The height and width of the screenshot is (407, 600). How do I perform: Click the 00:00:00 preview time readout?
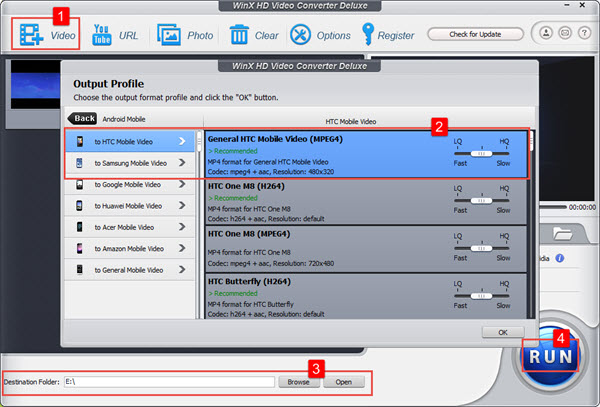(x=582, y=207)
